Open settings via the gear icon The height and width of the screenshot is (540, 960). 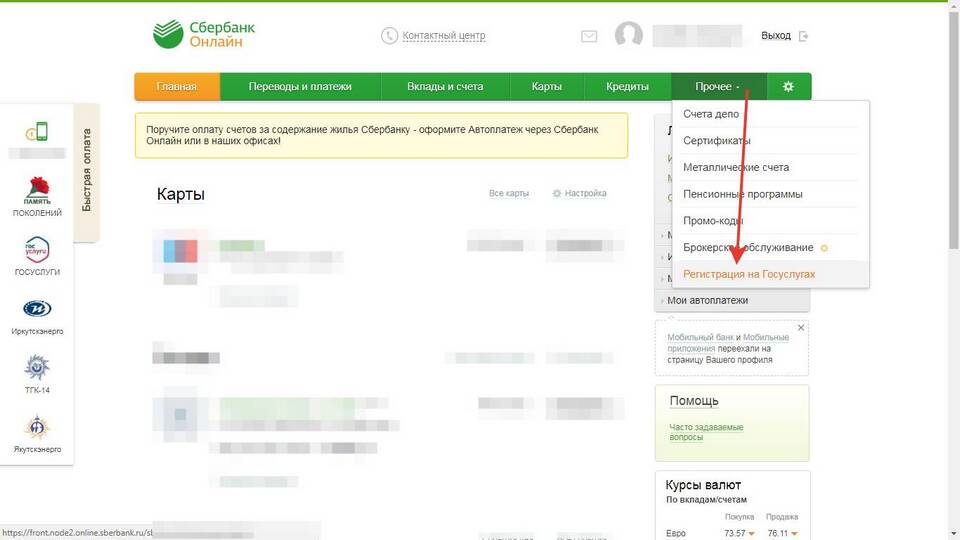788,87
